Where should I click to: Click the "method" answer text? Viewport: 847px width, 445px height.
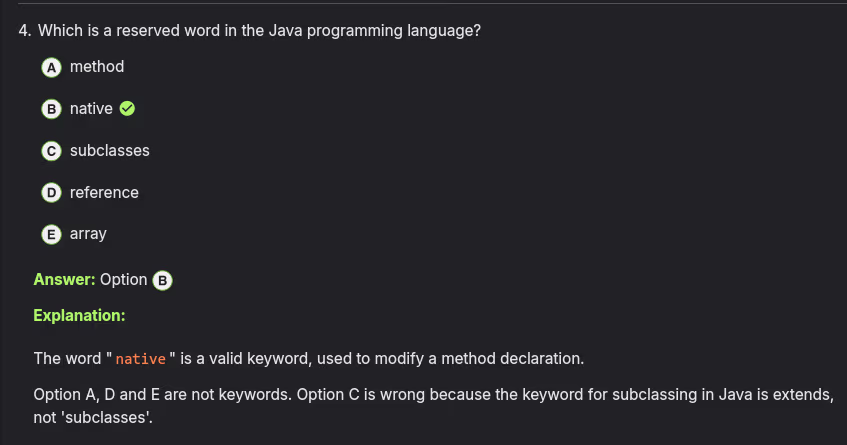(x=97, y=67)
